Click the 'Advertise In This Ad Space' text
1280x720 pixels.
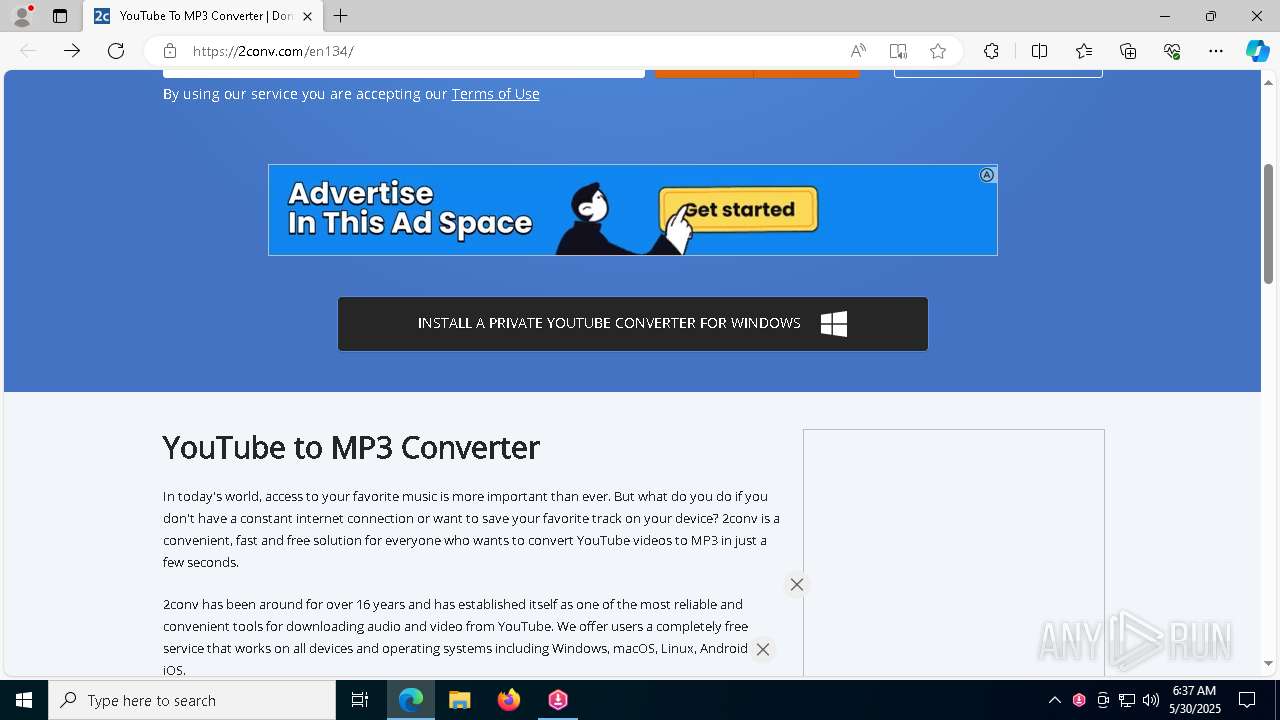(410, 208)
